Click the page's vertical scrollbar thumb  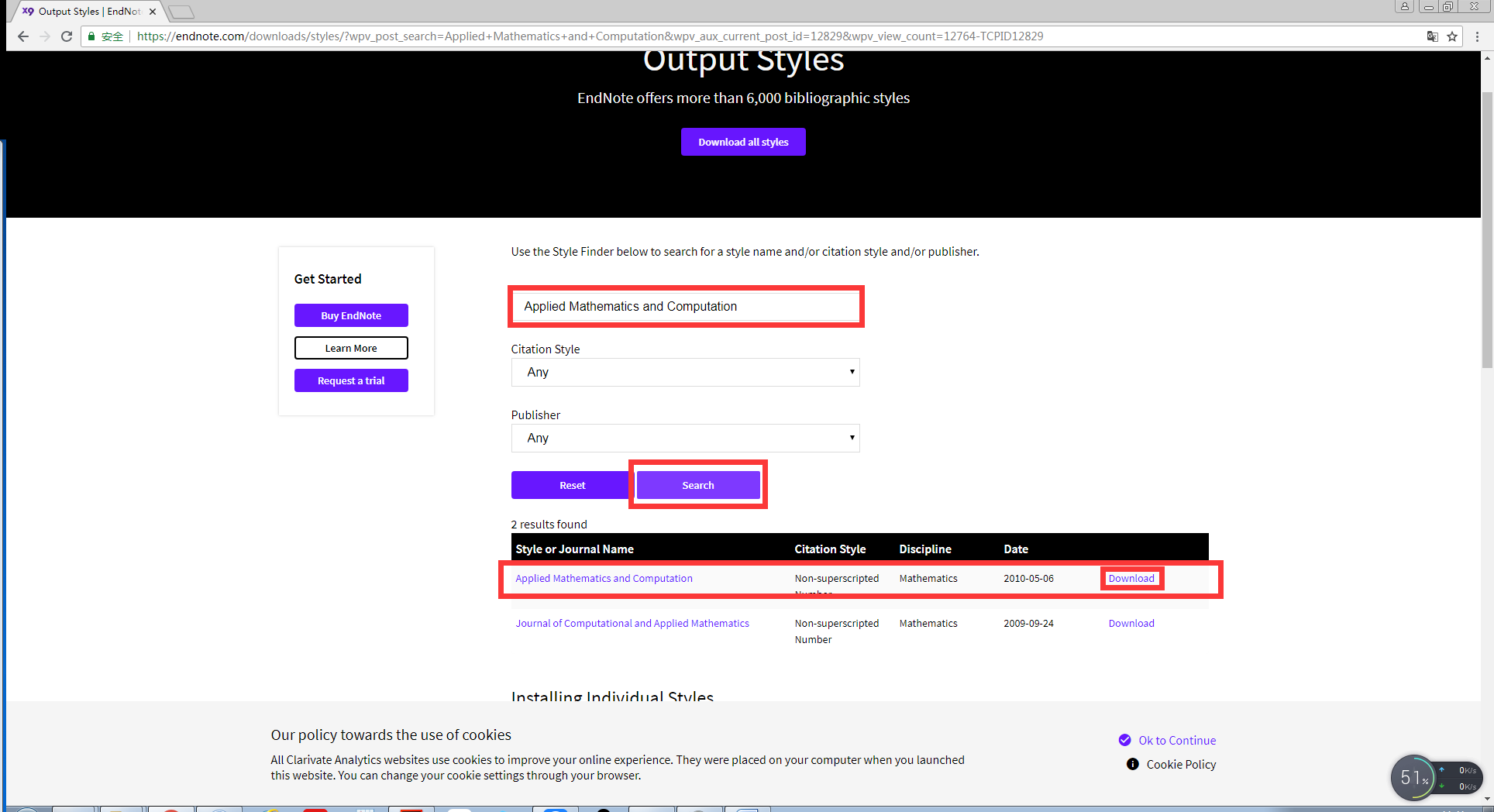click(1487, 230)
